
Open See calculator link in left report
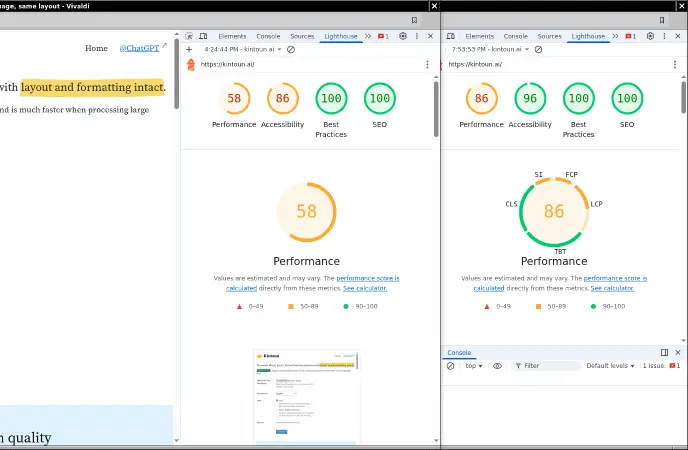(x=365, y=288)
